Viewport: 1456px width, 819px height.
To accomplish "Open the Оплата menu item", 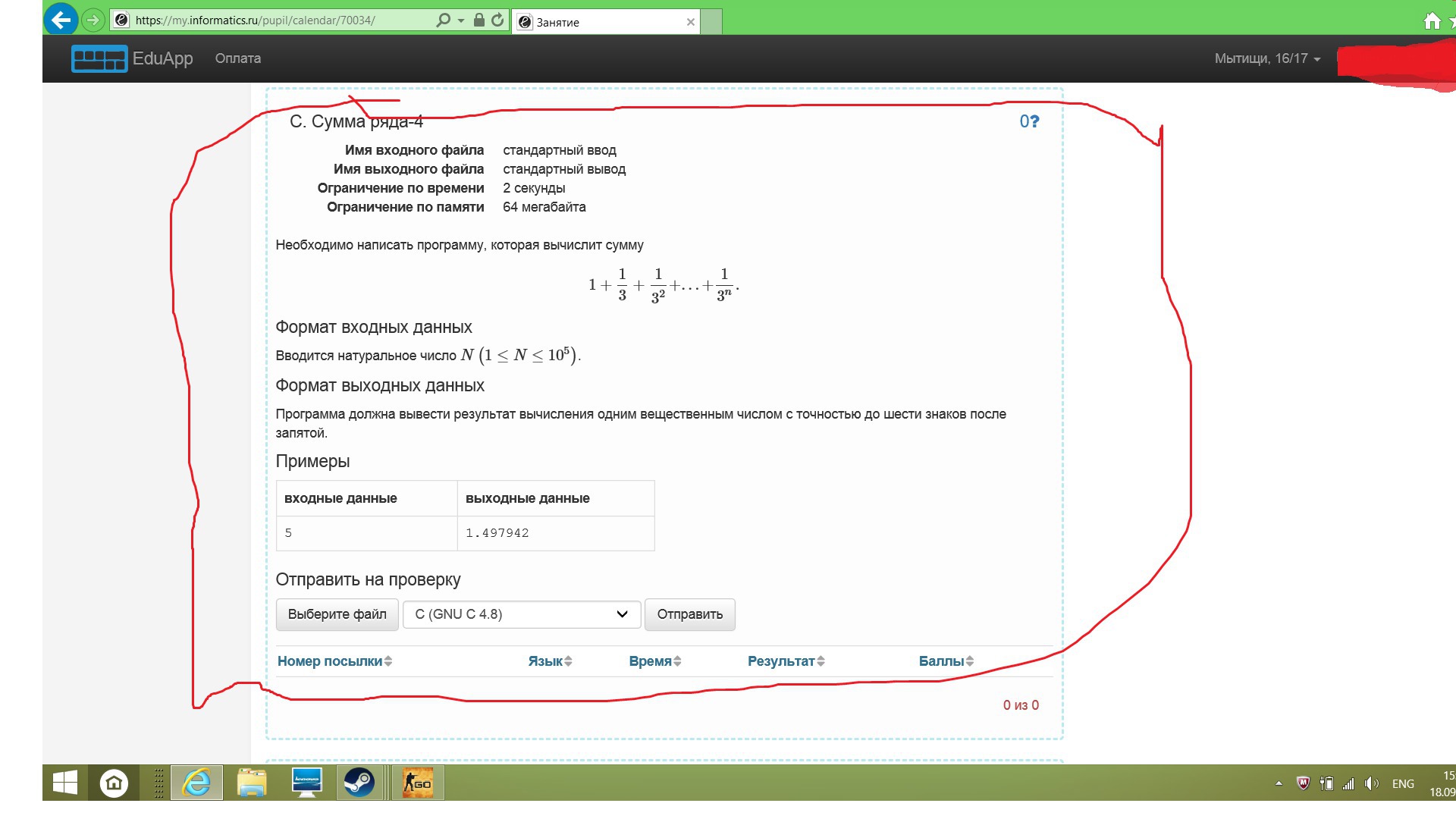I will click(x=237, y=58).
